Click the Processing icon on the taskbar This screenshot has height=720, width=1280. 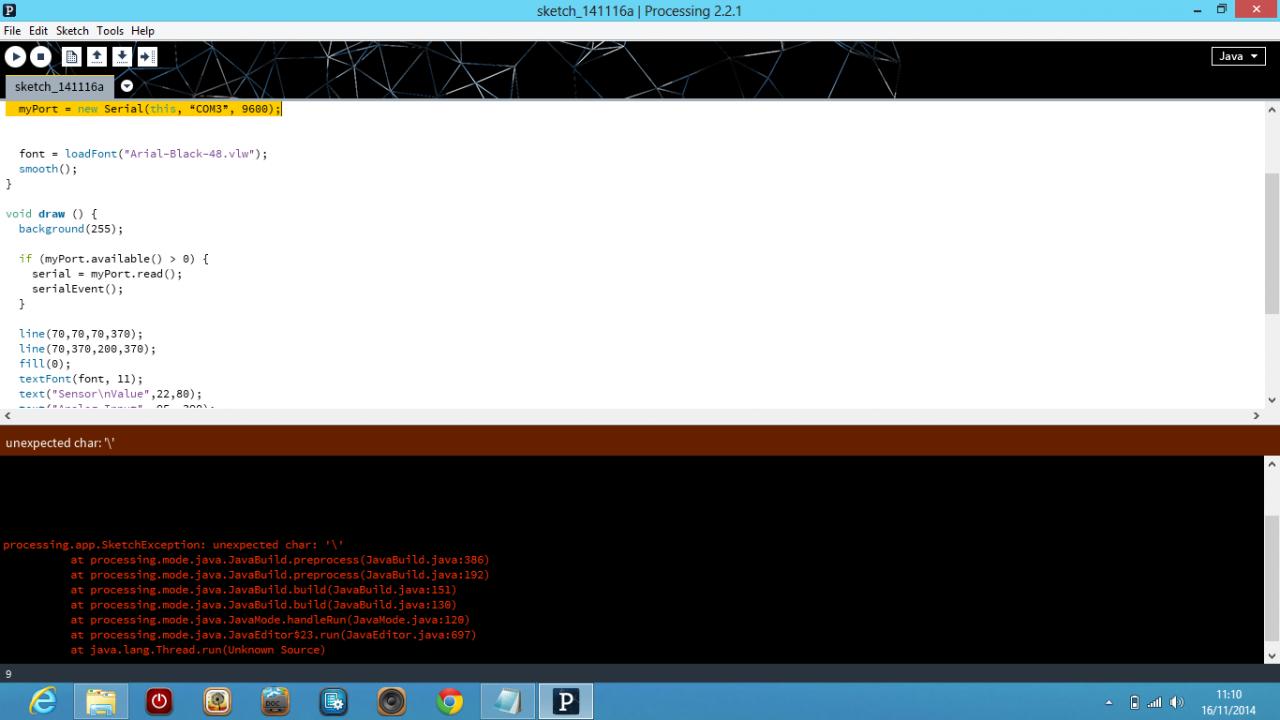pyautogui.click(x=566, y=702)
